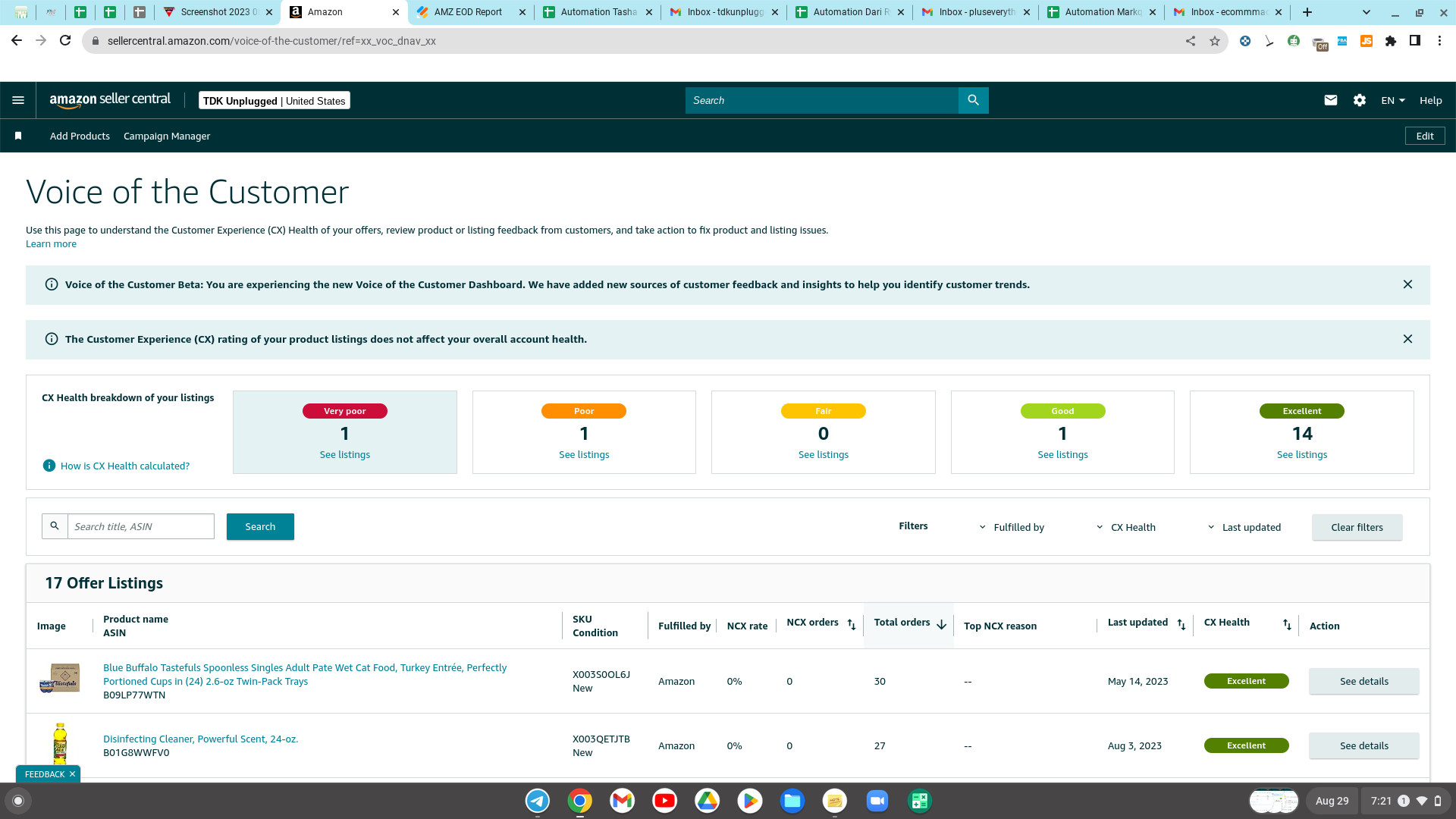Click the Clear filters button
The height and width of the screenshot is (819, 1456).
click(x=1357, y=527)
